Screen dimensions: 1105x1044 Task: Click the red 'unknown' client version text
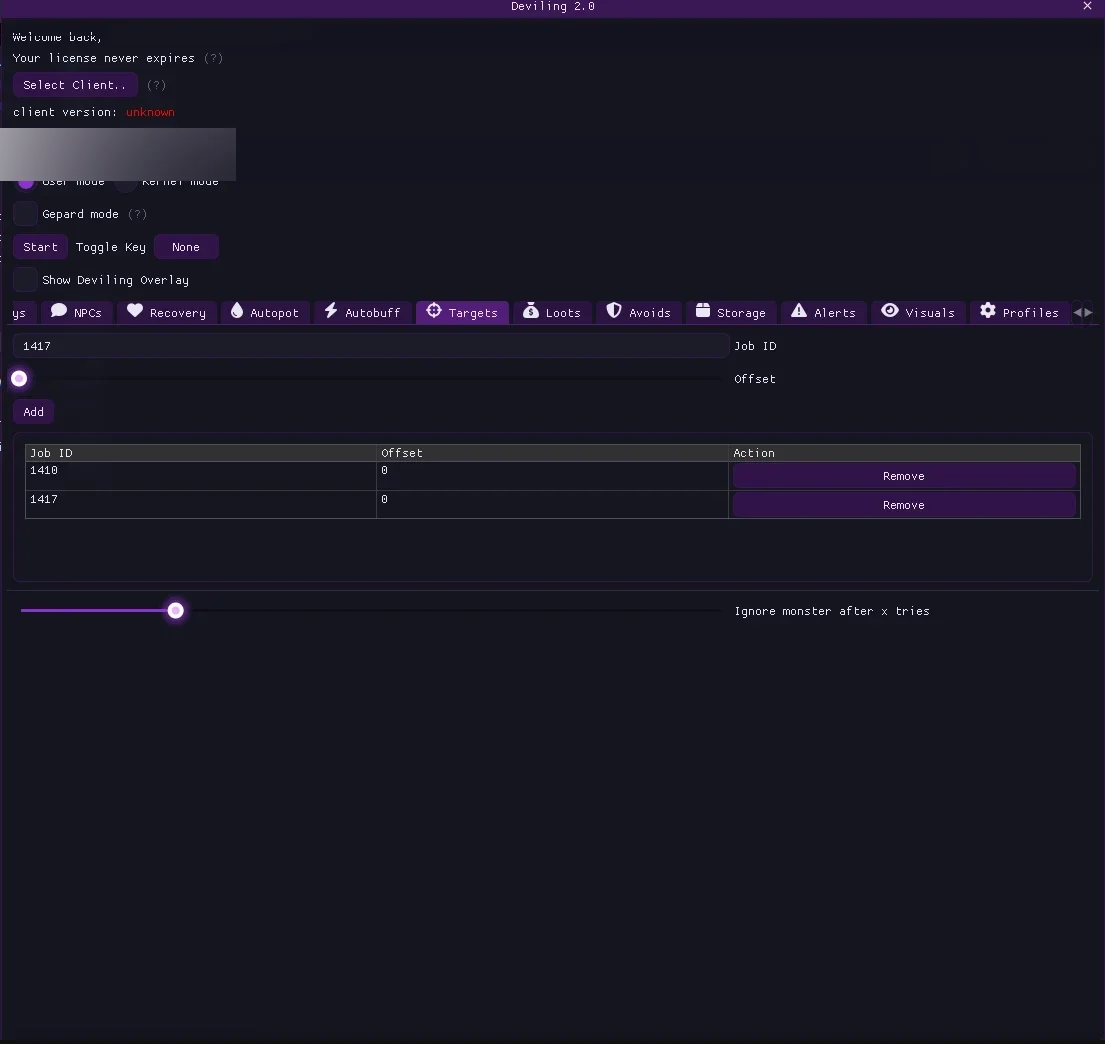[x=150, y=112]
